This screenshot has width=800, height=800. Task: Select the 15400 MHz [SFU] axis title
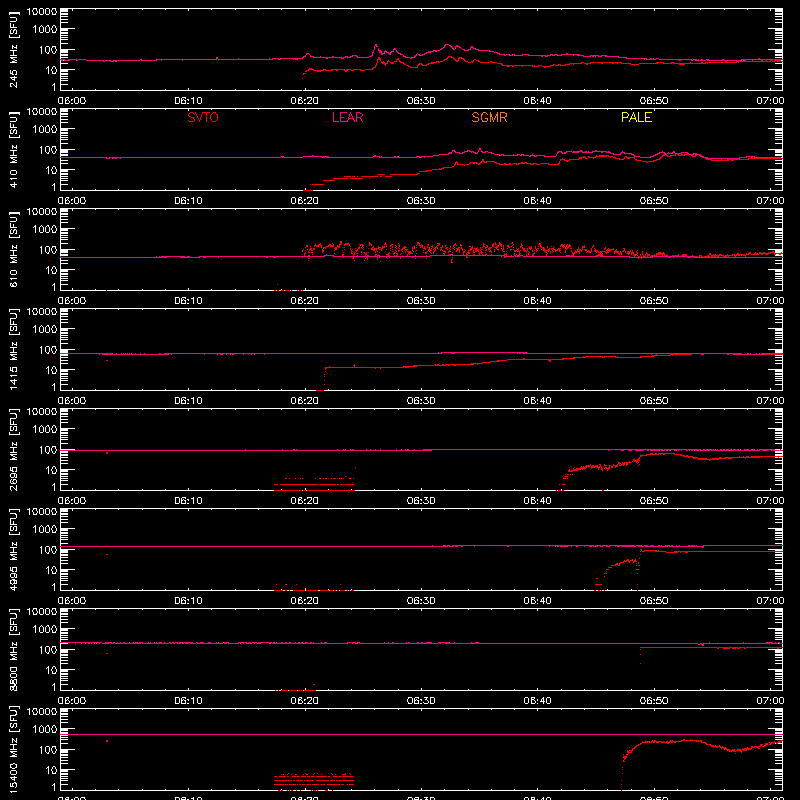14,749
